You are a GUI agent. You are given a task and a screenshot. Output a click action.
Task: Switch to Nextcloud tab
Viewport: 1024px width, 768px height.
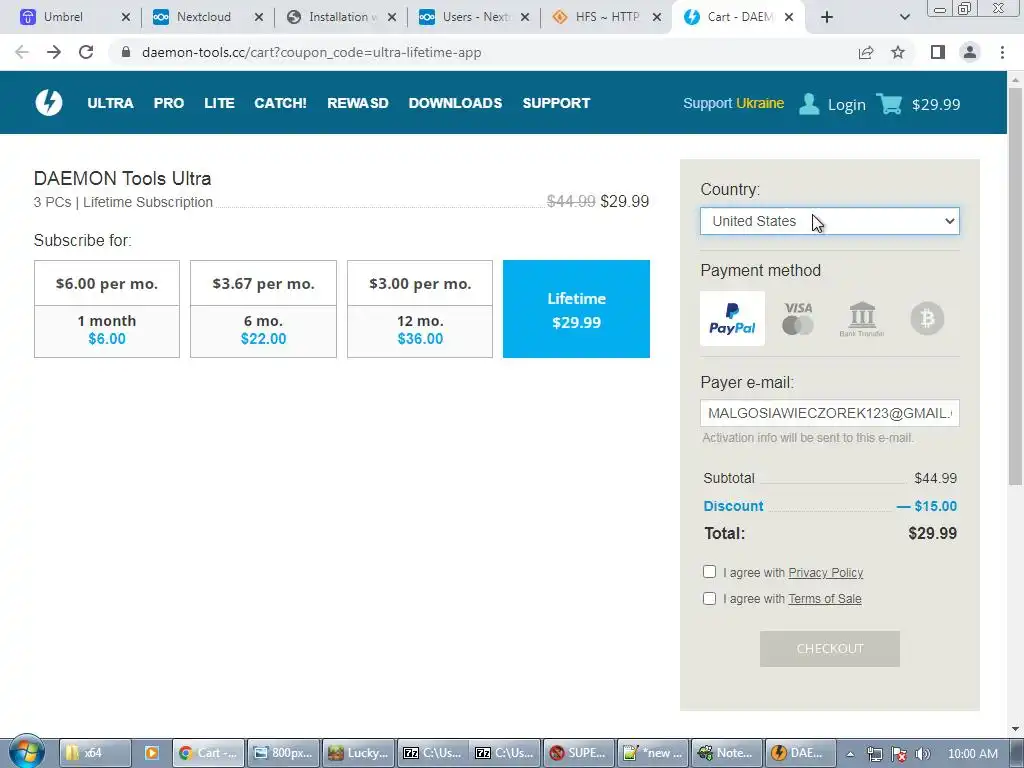click(206, 17)
